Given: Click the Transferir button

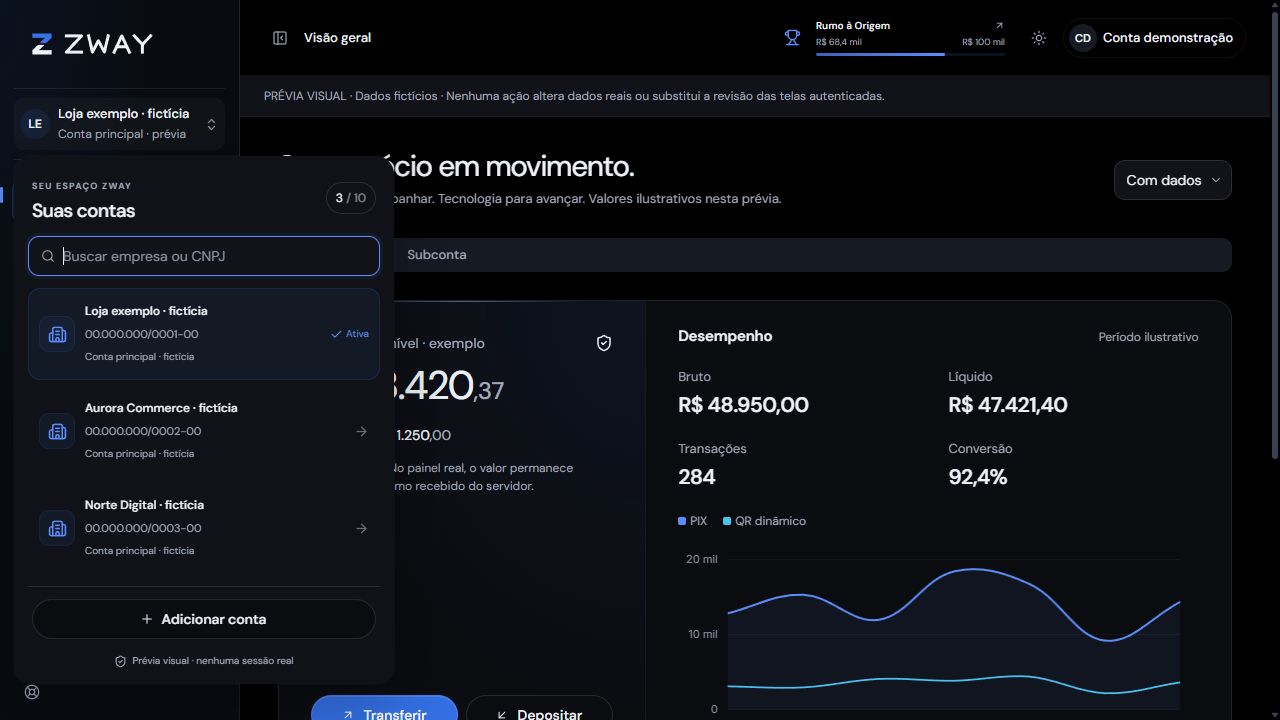Looking at the screenshot, I should [x=384, y=709].
